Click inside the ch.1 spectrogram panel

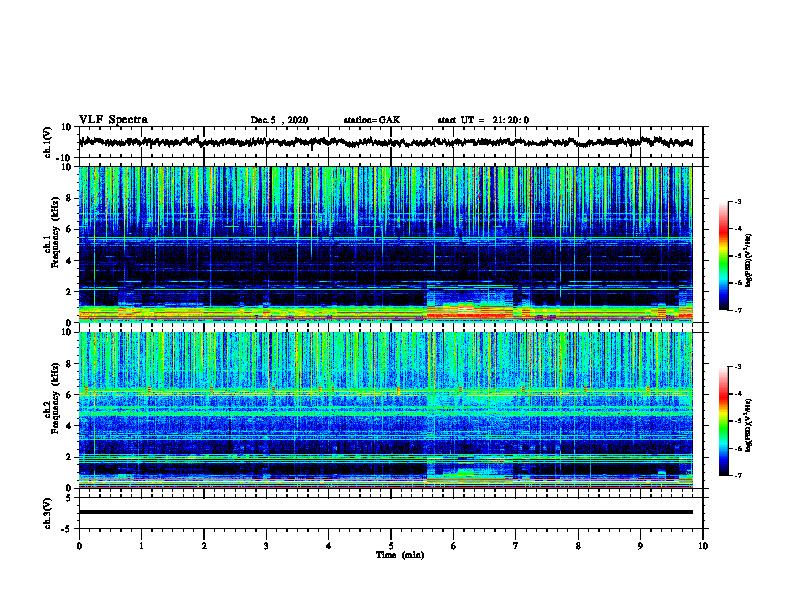click(x=385, y=244)
